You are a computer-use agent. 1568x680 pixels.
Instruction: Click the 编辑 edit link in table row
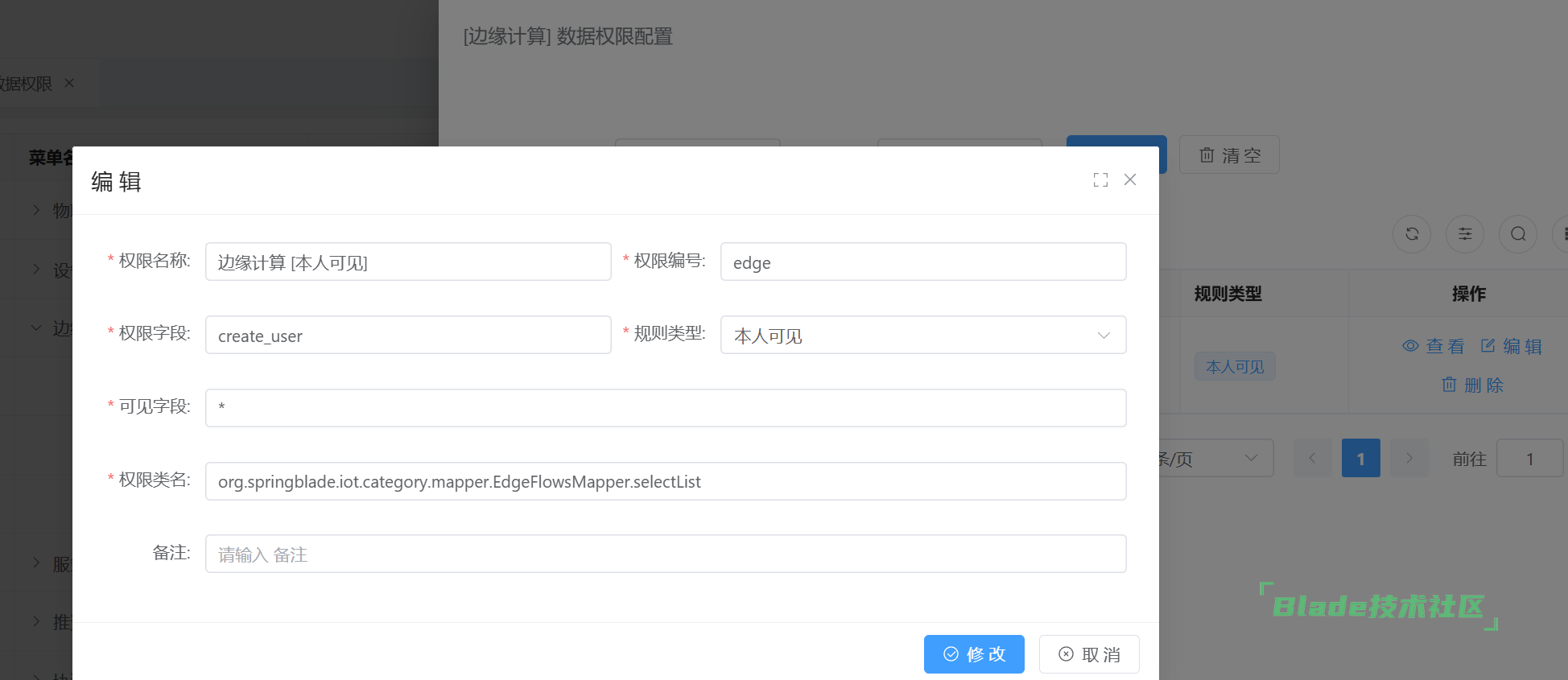pyautogui.click(x=1511, y=346)
